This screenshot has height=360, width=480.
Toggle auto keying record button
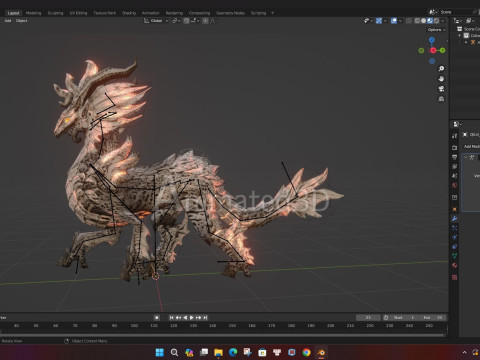[157, 317]
